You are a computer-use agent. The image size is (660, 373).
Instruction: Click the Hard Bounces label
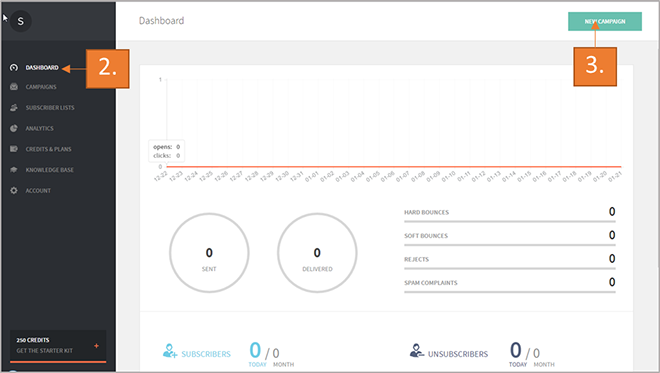(426, 212)
